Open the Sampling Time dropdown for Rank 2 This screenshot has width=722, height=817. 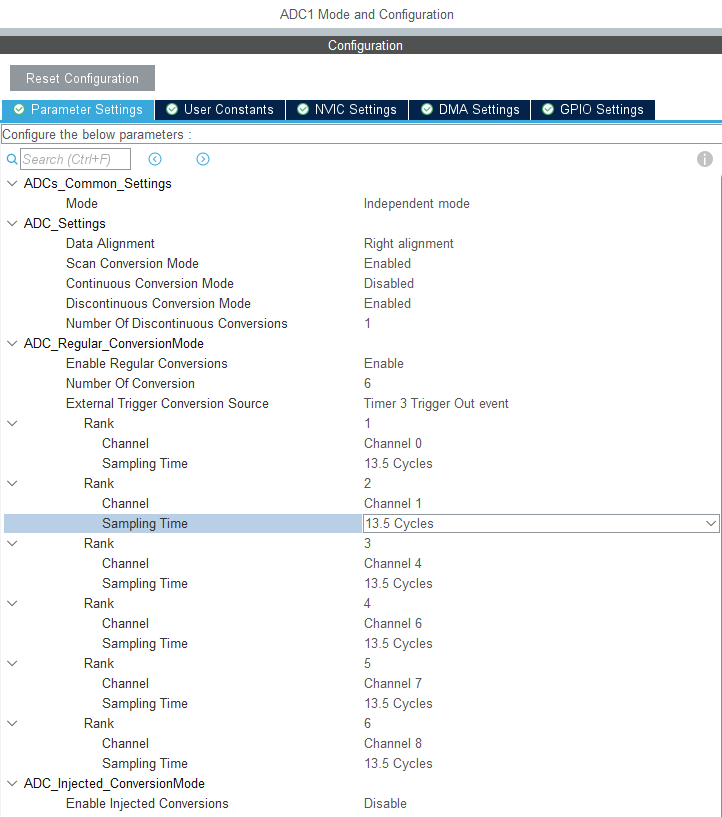point(710,523)
